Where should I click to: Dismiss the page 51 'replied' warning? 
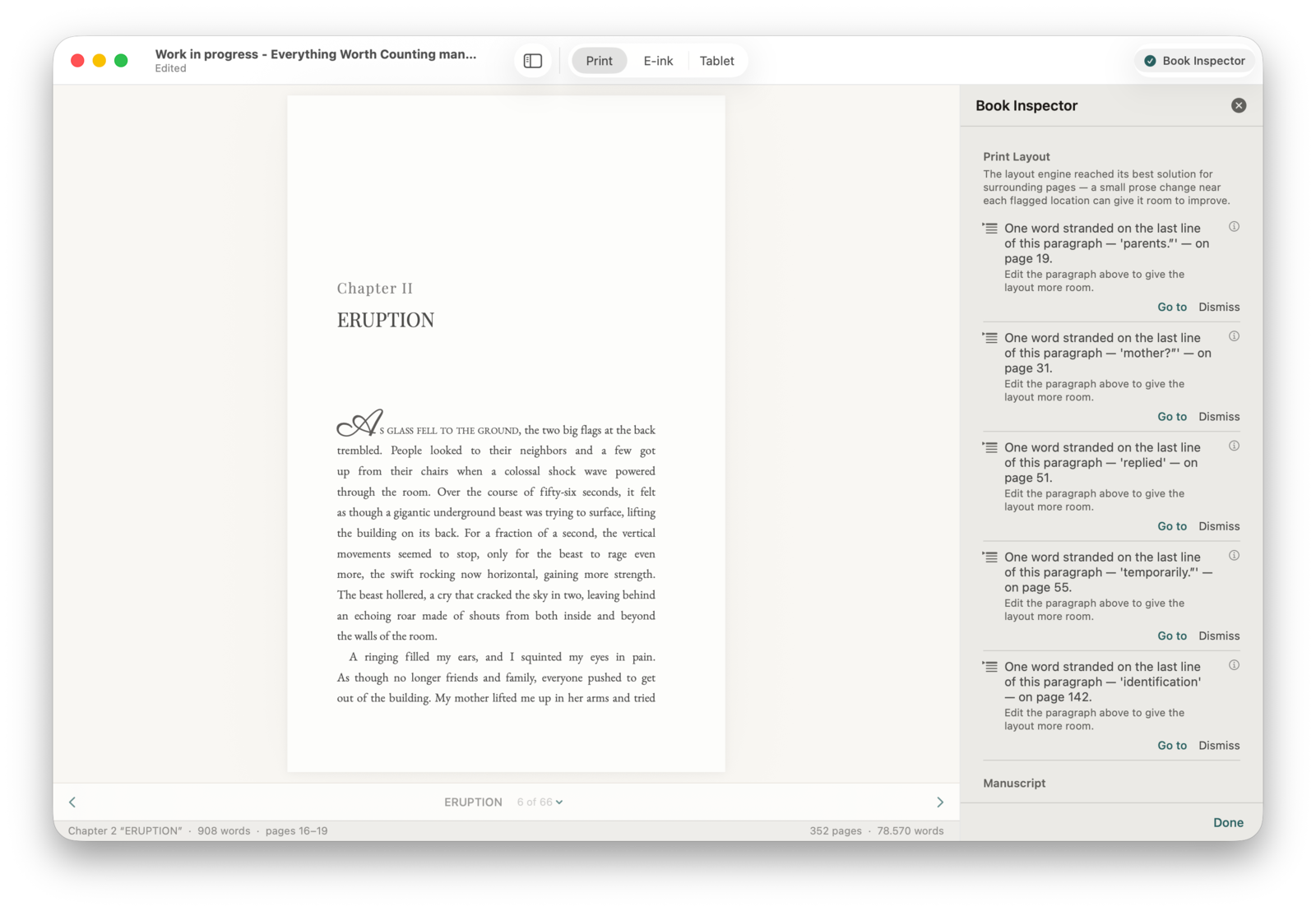[1219, 526]
